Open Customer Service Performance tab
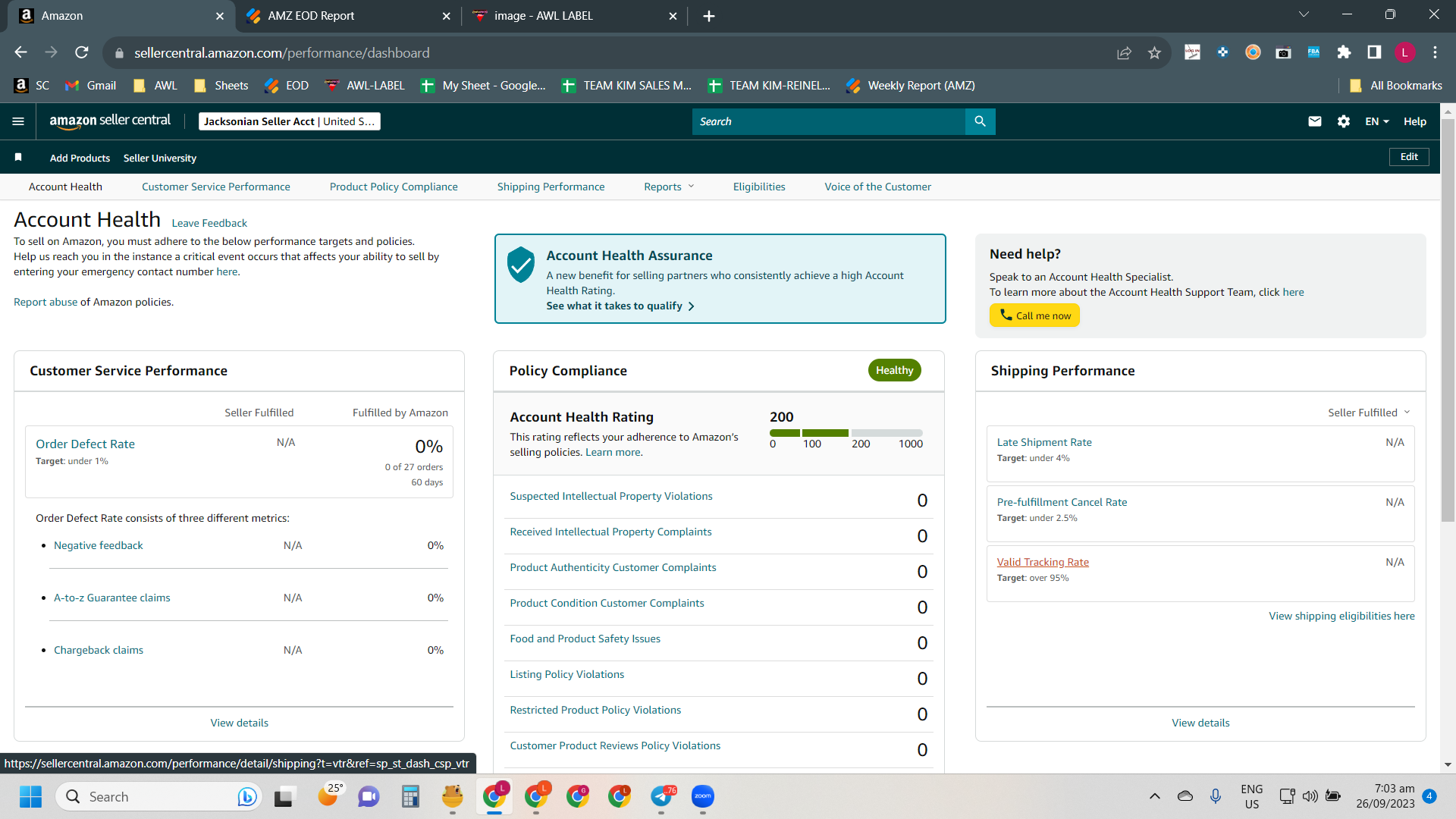The height and width of the screenshot is (819, 1456). coord(216,187)
